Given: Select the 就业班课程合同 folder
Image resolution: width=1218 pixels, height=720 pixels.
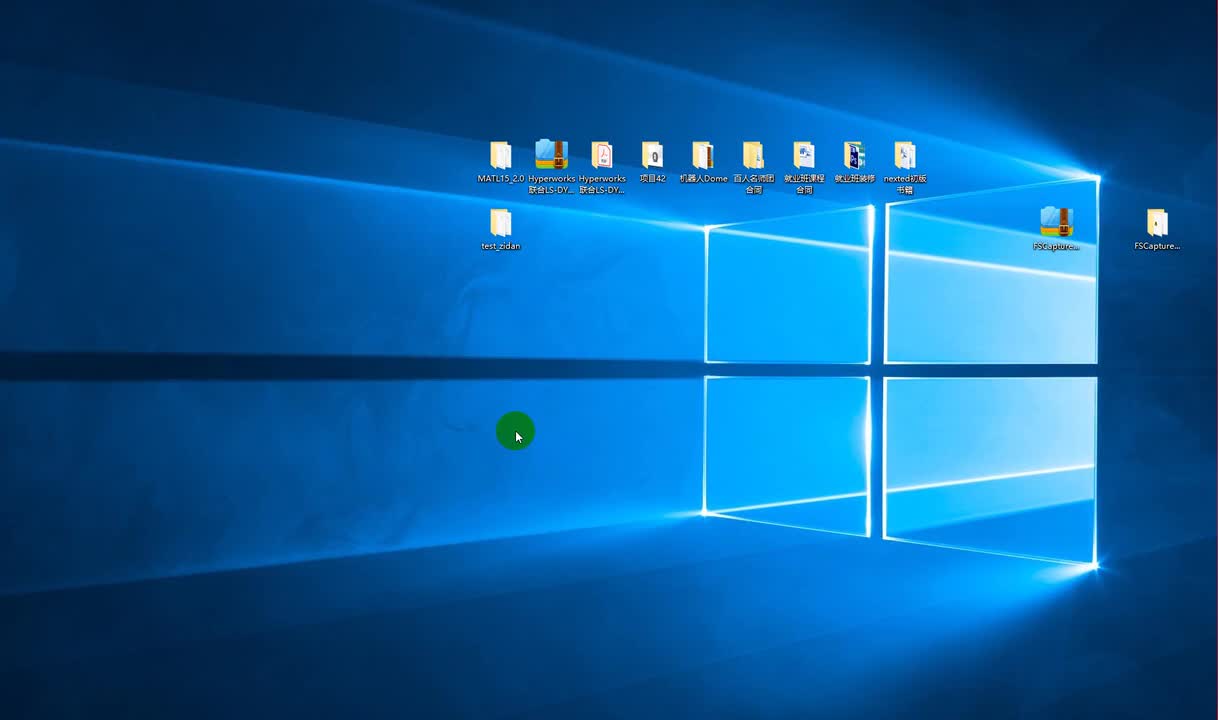Looking at the screenshot, I should point(804,156).
